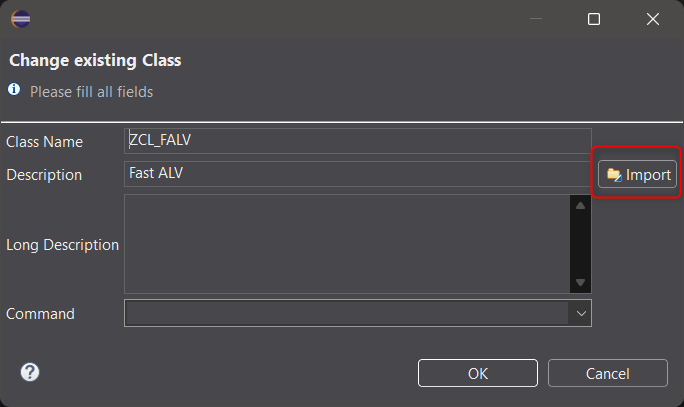
Task: Confirm with the OK button
Action: point(478,373)
